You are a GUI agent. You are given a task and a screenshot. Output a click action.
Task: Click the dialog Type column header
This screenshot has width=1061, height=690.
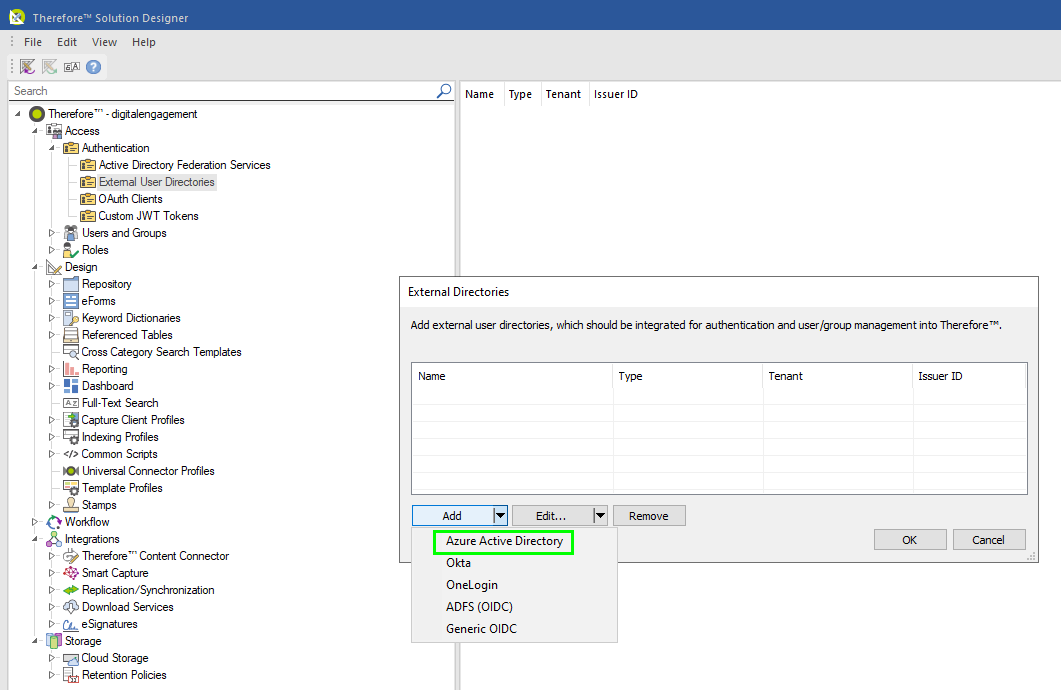click(x=687, y=376)
